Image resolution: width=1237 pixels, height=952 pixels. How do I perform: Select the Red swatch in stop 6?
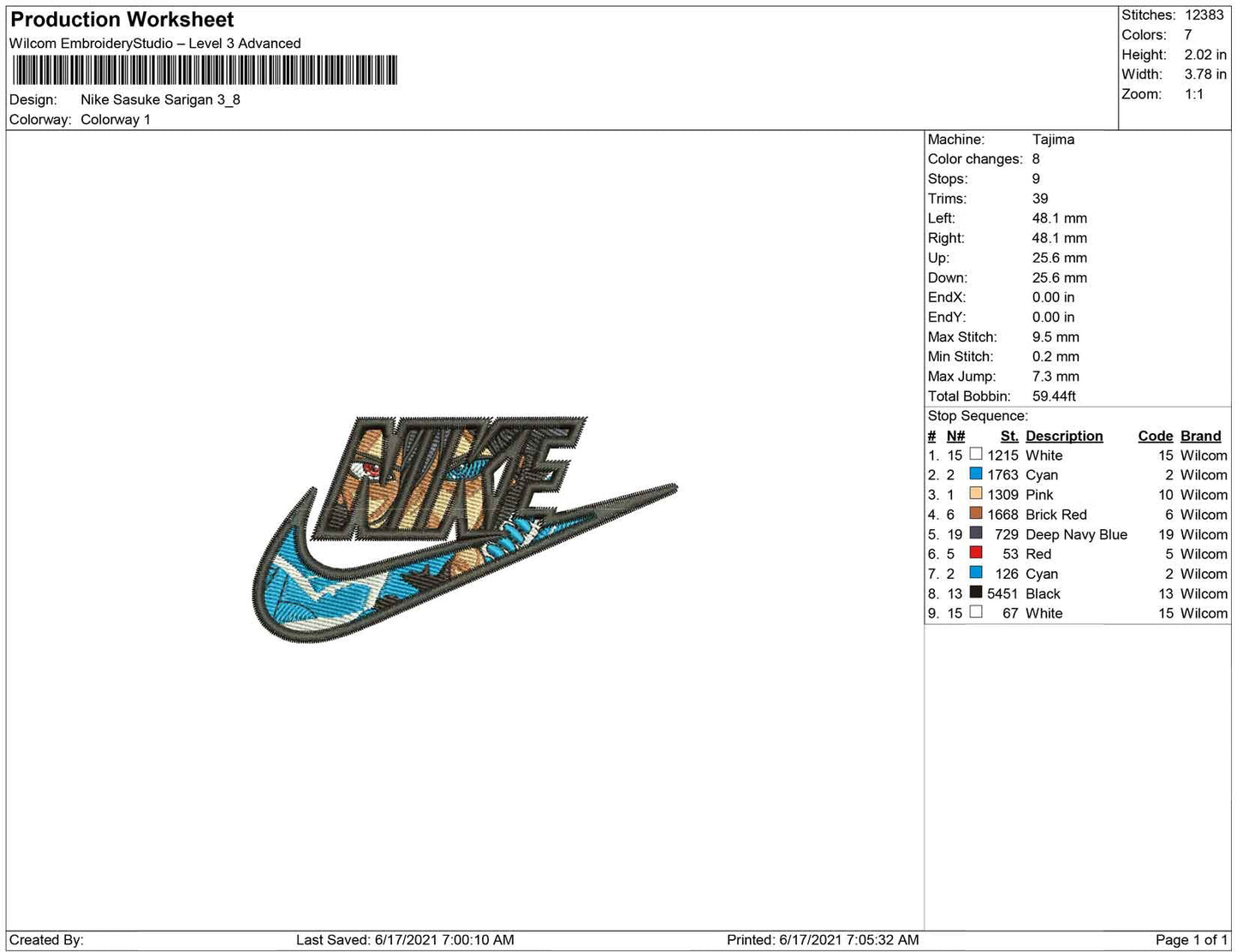pyautogui.click(x=976, y=553)
